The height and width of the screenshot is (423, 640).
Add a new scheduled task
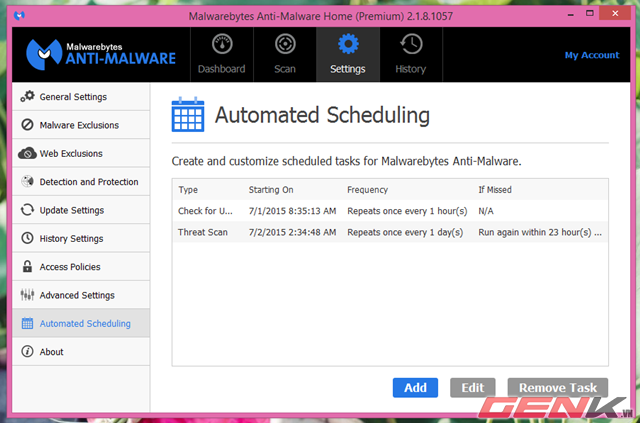tap(415, 387)
